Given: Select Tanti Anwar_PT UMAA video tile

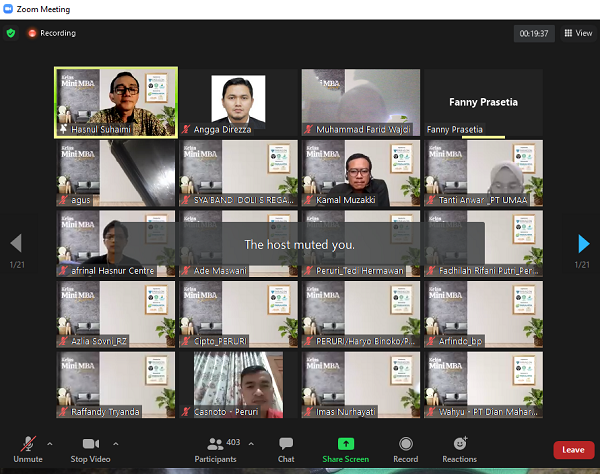Looking at the screenshot, I should [483, 173].
